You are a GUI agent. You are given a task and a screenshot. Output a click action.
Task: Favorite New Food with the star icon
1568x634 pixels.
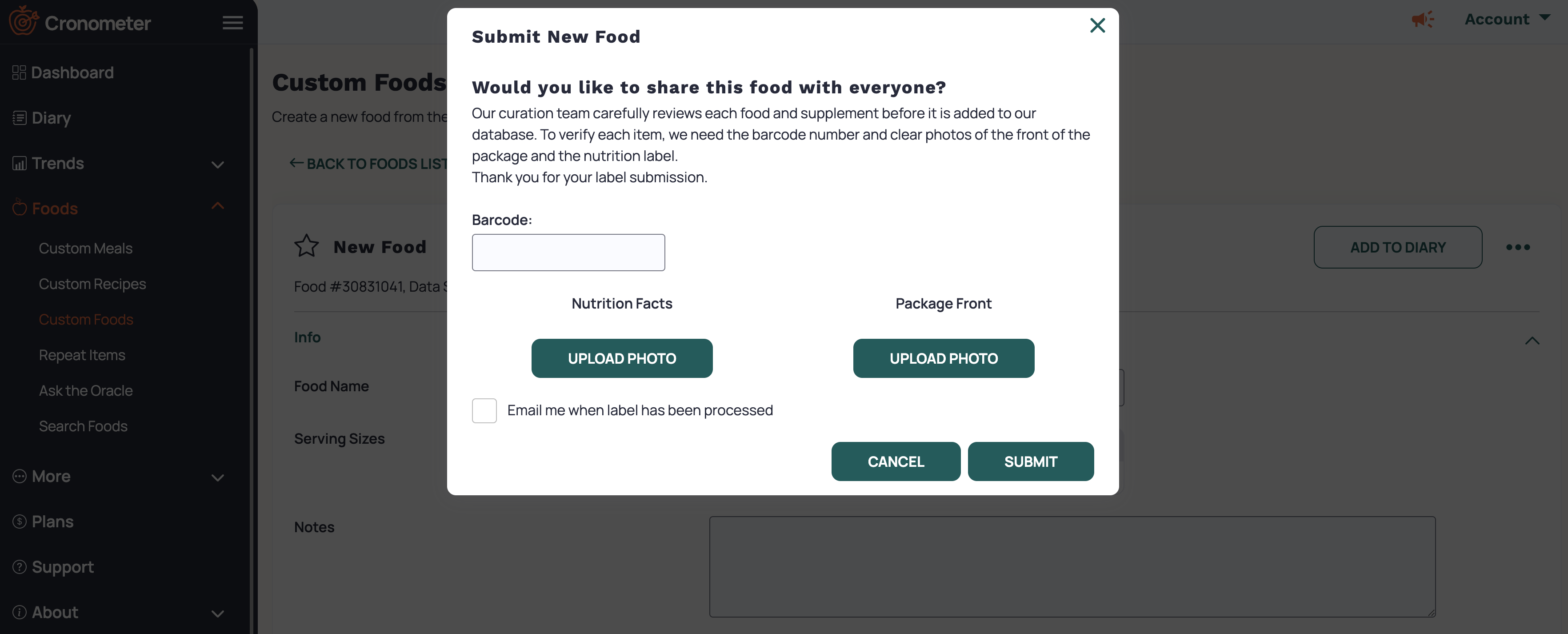point(306,247)
